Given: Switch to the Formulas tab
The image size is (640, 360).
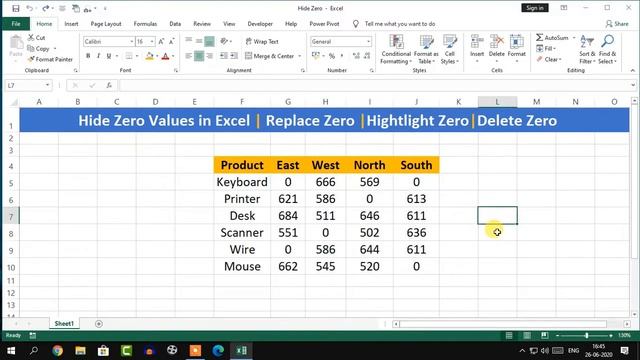Looking at the screenshot, I should pos(145,24).
